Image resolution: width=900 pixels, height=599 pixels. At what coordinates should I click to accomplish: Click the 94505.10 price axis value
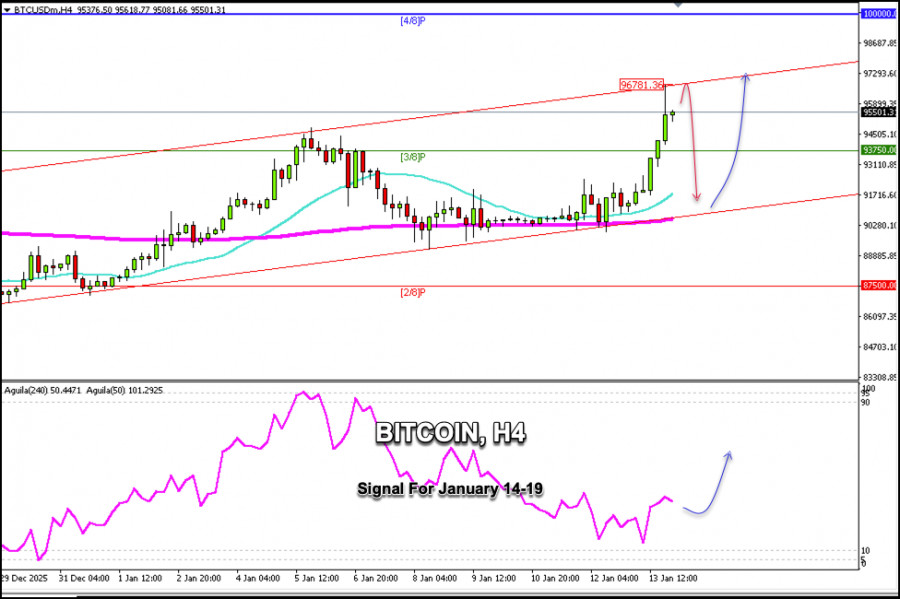click(880, 134)
